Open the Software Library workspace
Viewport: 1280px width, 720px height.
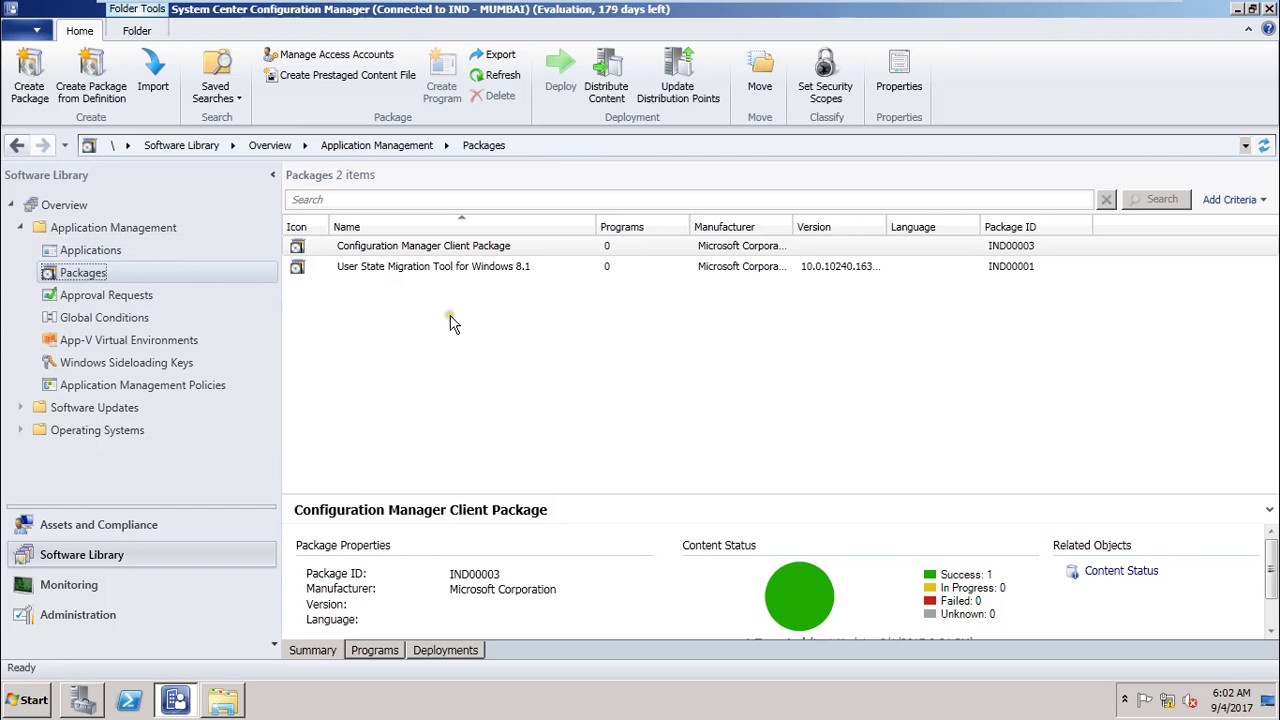point(140,555)
